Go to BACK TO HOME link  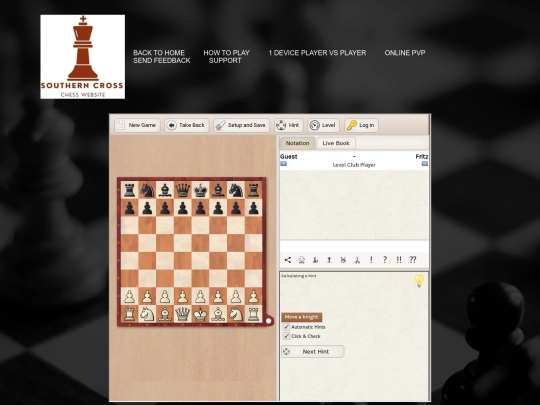click(x=159, y=53)
